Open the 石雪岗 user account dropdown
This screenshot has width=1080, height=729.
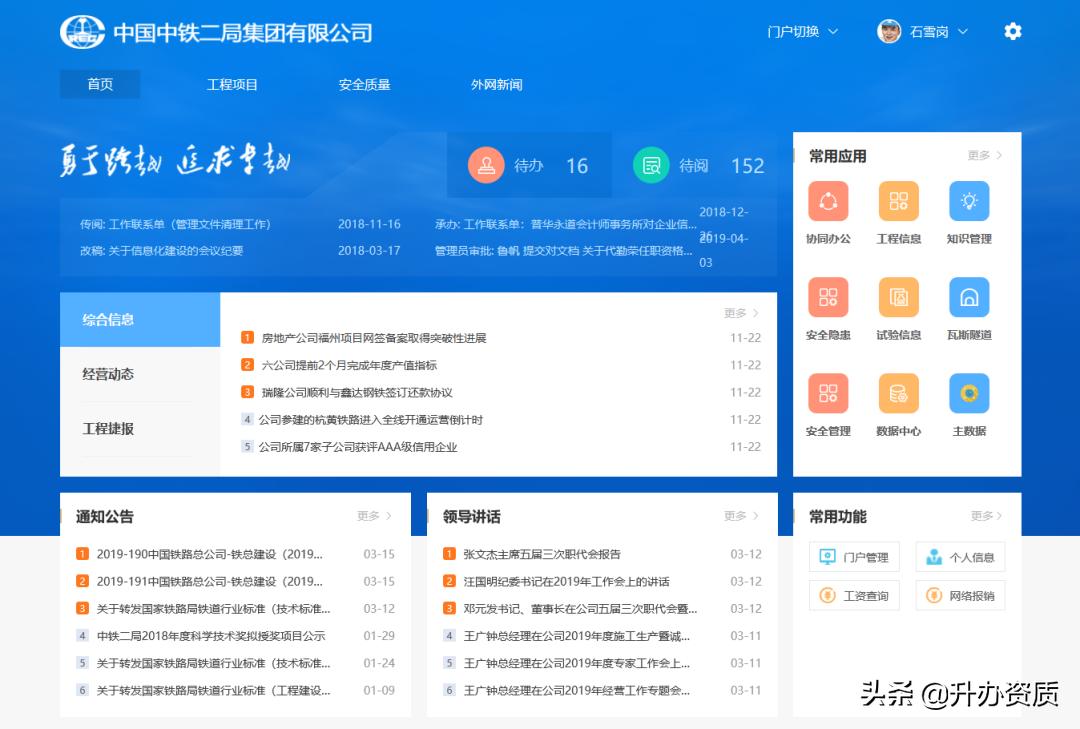tap(922, 31)
